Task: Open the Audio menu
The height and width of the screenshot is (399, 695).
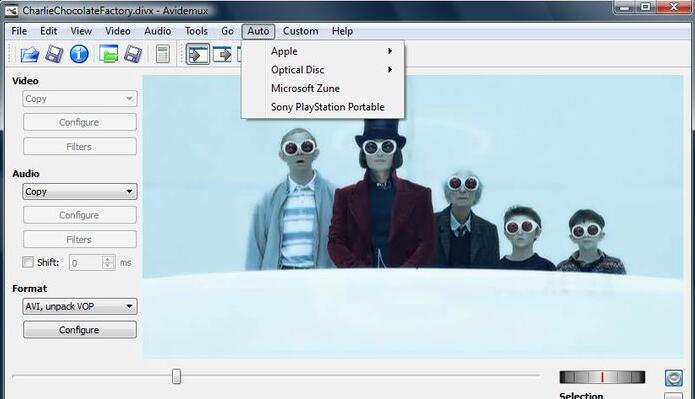Action: point(157,31)
